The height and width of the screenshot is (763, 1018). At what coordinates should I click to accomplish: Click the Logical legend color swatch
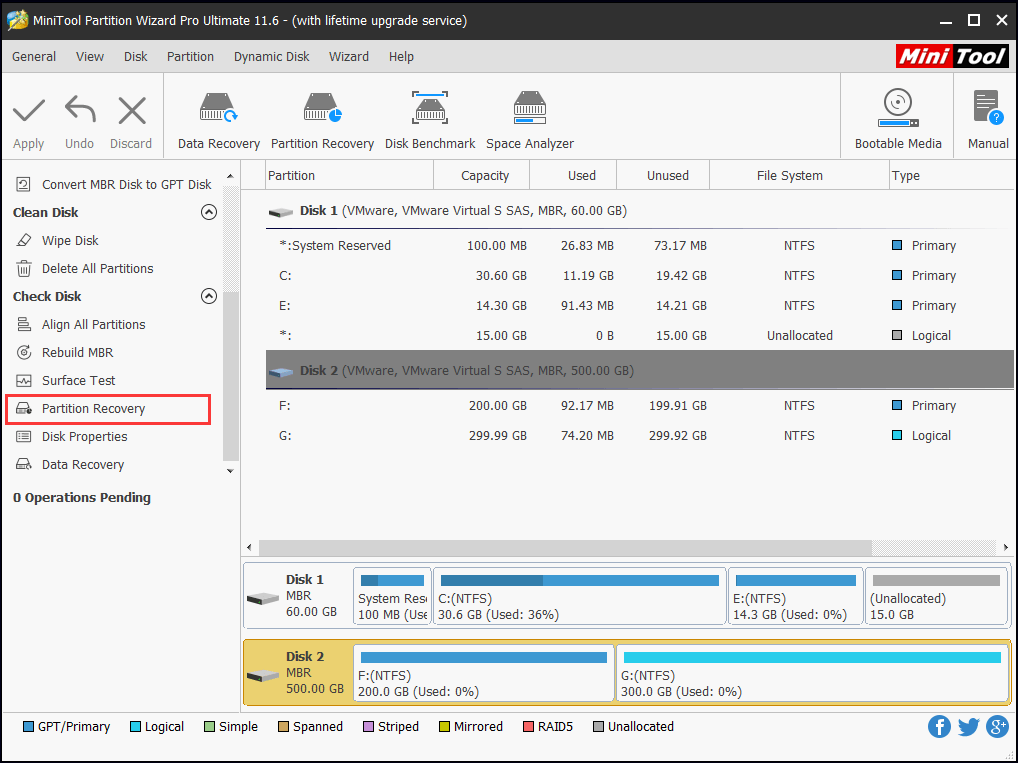point(135,727)
